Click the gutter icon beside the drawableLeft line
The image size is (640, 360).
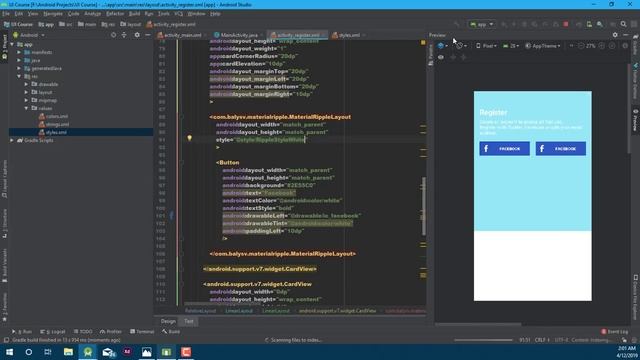click(171, 216)
